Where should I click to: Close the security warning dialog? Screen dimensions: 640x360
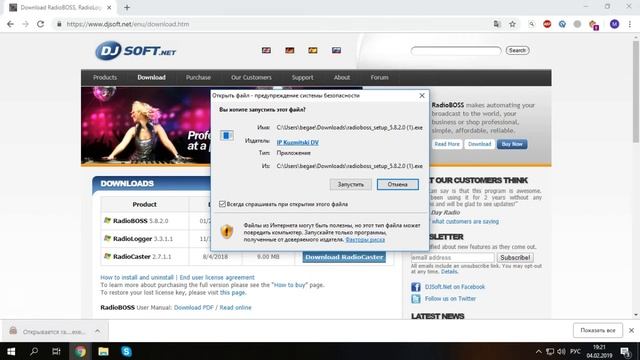click(422, 95)
